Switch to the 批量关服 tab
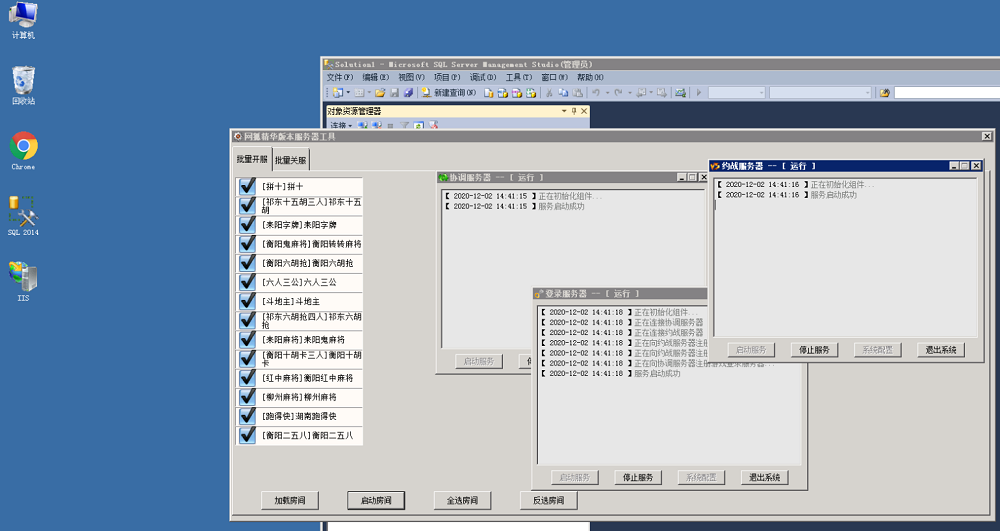This screenshot has height=531, width=1000. click(291, 160)
